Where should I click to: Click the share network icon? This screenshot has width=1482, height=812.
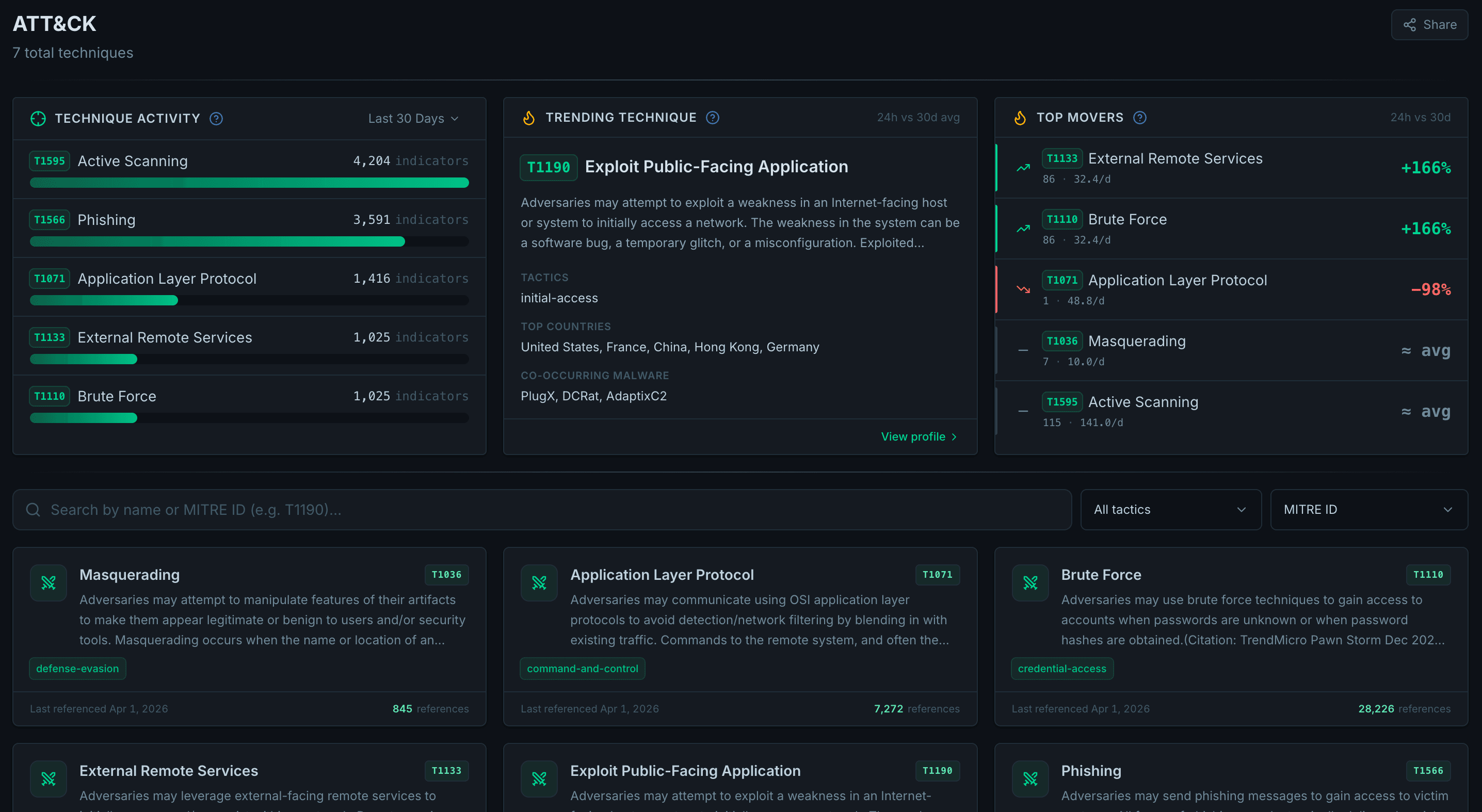coord(1409,25)
